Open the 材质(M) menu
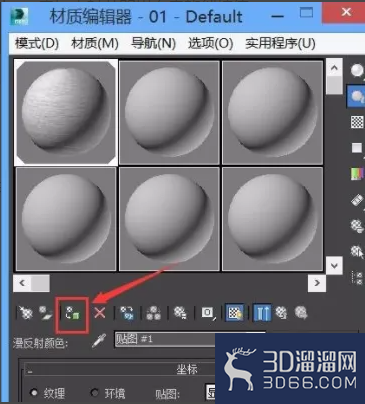This screenshot has height=404, width=365. point(95,43)
